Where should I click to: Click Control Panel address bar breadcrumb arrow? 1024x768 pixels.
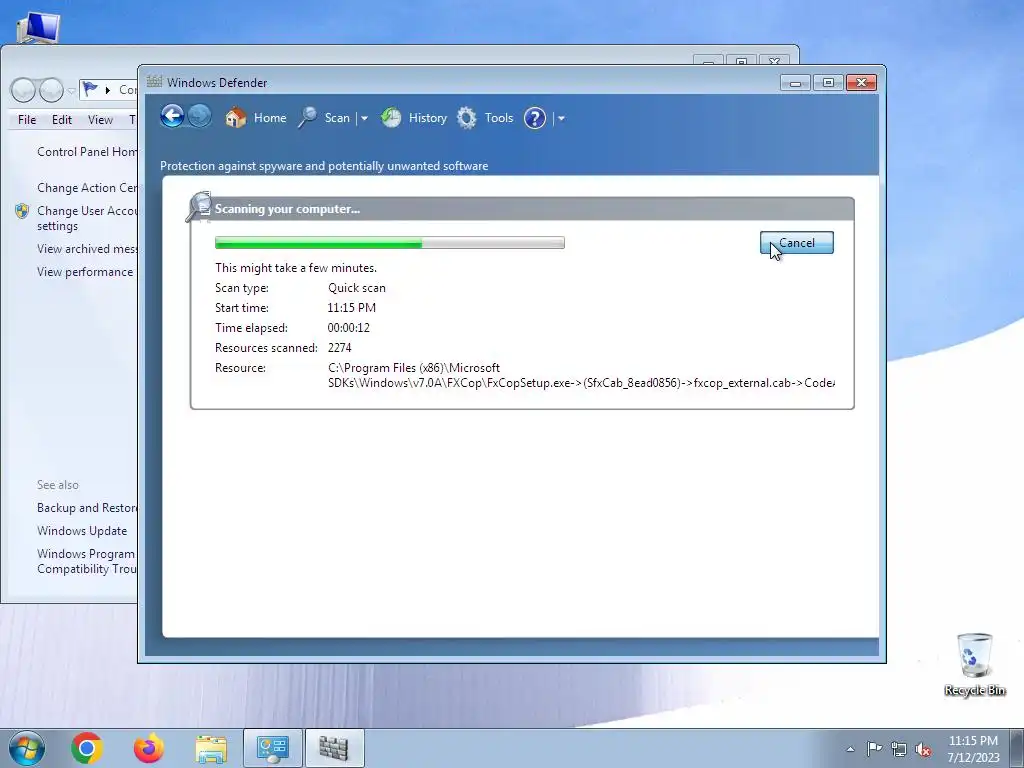pos(108,89)
